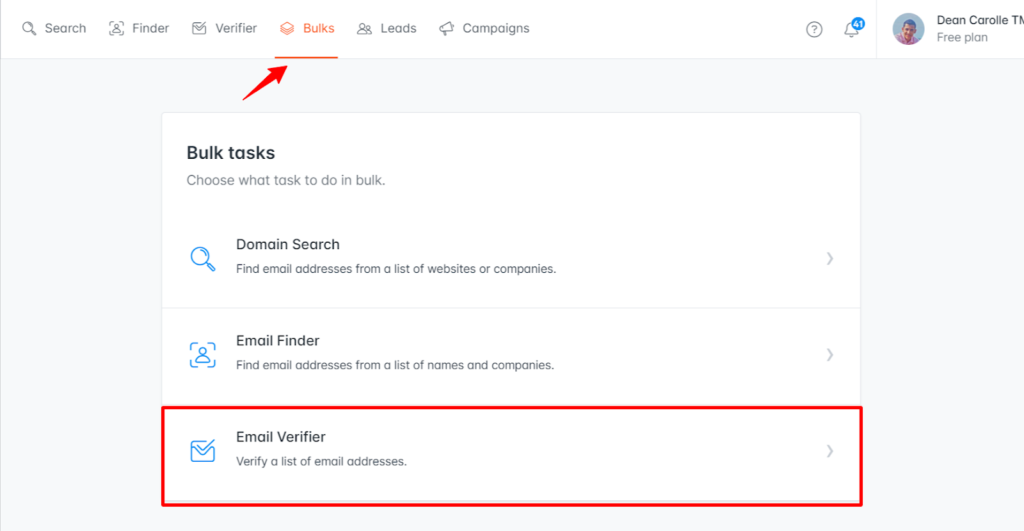Open the Domain Search bulk task title
The height and width of the screenshot is (531, 1024).
288,244
